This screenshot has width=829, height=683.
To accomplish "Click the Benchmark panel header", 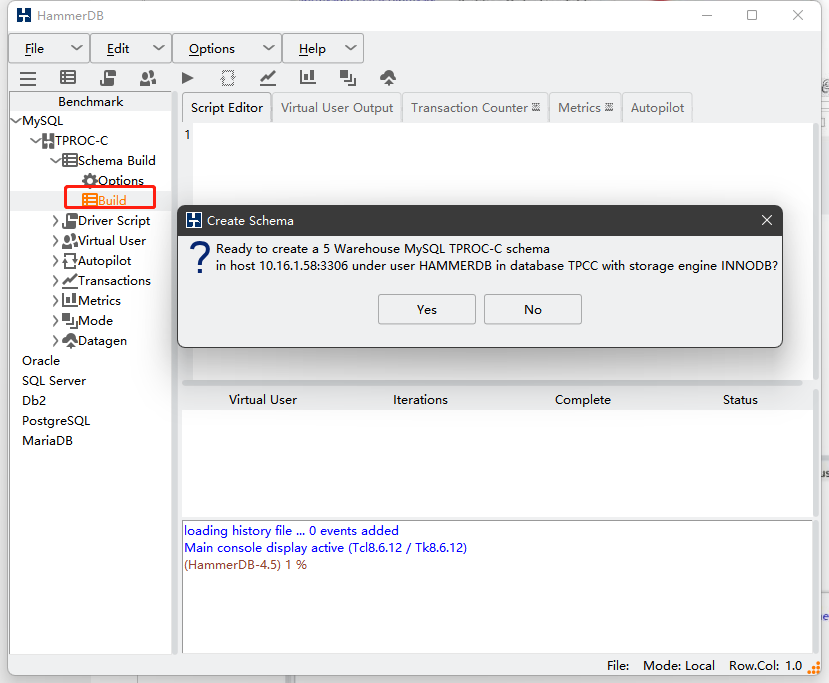I will (x=90, y=101).
